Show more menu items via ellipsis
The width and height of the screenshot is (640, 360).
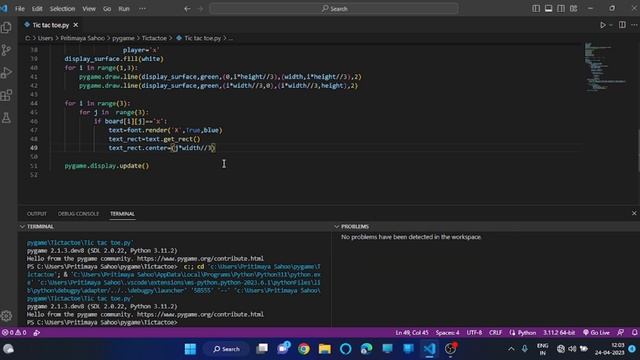(142, 9)
